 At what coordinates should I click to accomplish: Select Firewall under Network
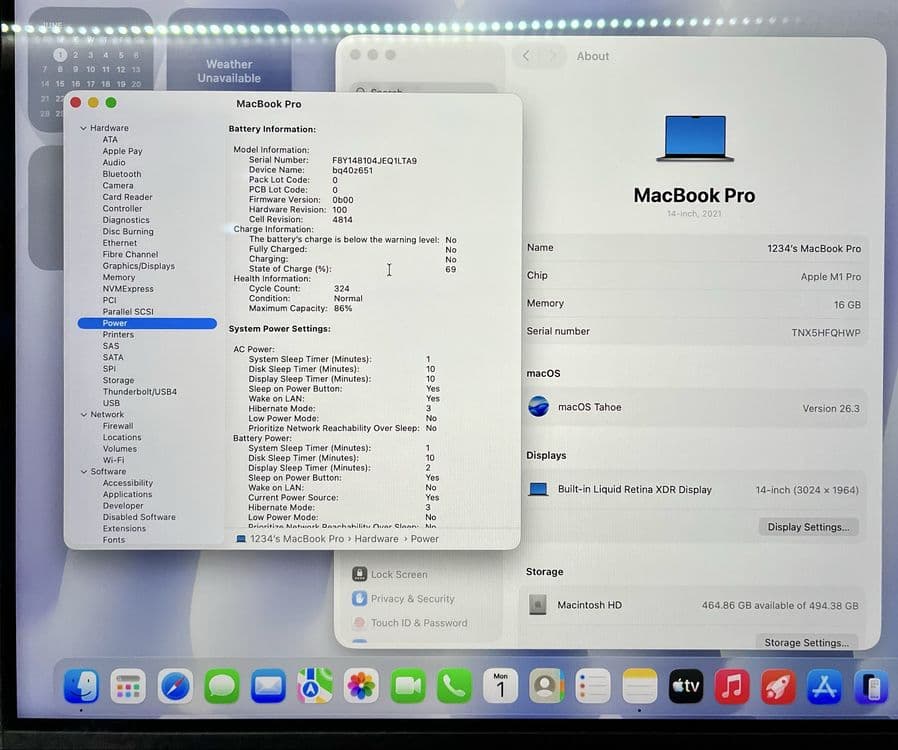coord(117,426)
